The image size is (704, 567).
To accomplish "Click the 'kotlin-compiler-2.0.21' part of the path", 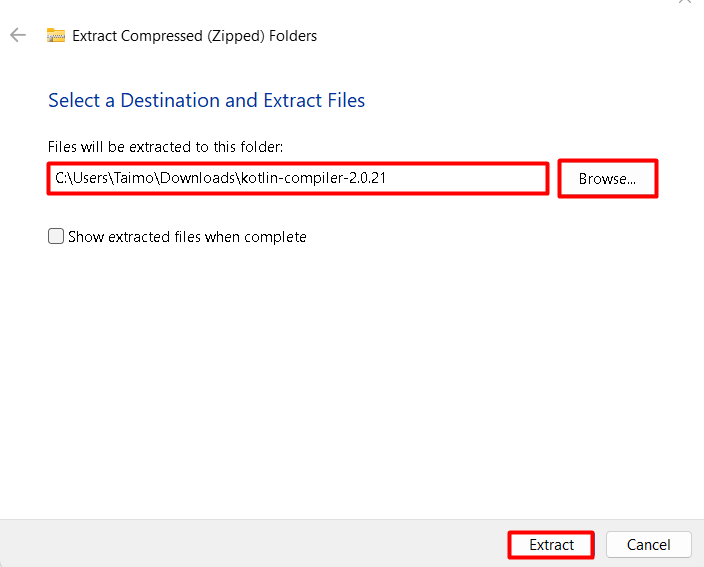I will [313, 178].
